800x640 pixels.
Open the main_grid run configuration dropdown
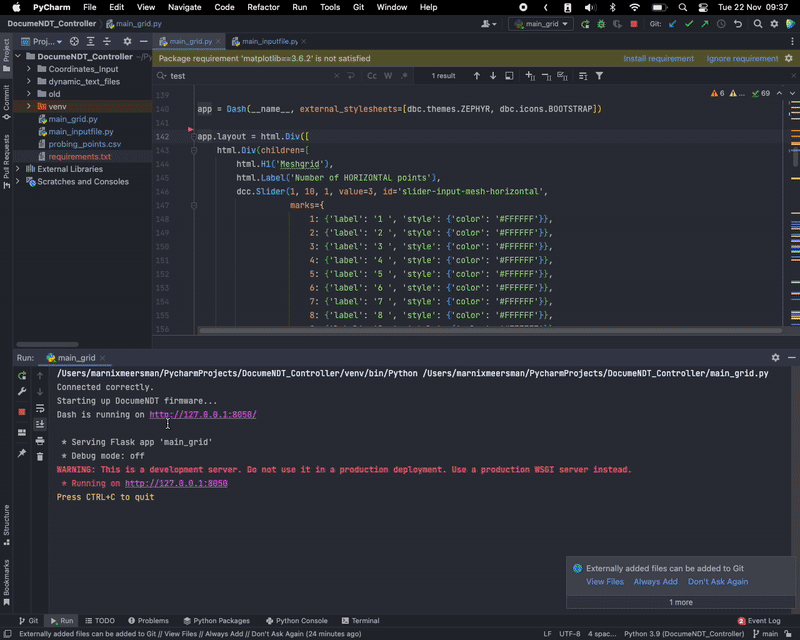(x=541, y=24)
